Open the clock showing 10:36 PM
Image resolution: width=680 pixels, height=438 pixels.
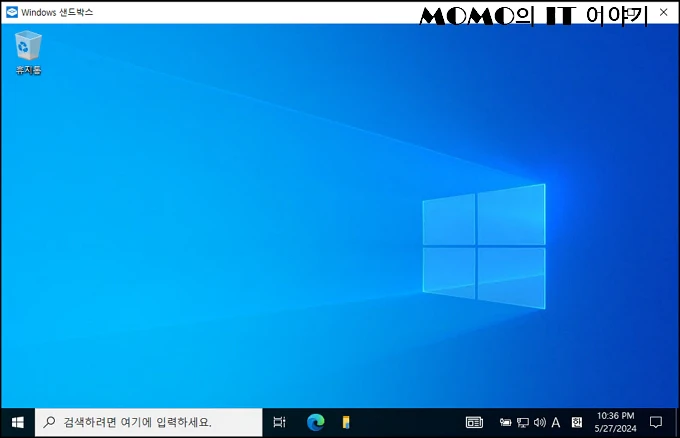pos(615,422)
